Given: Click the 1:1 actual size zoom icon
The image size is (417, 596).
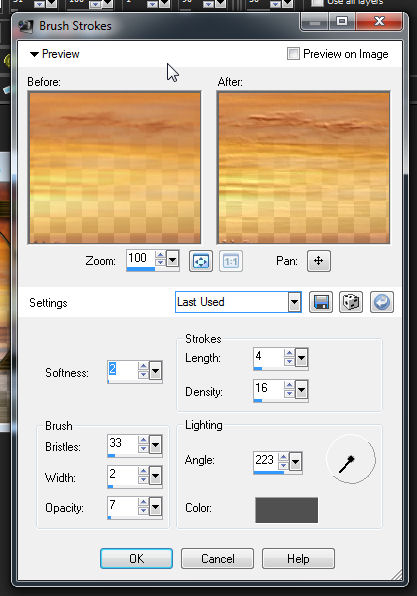Looking at the screenshot, I should (231, 261).
